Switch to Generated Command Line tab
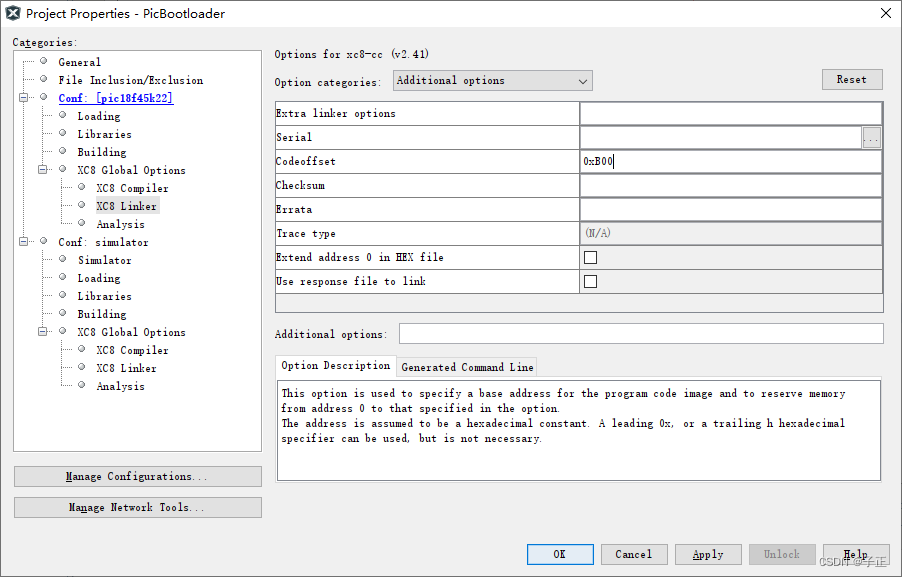The height and width of the screenshot is (577, 902). (x=466, y=366)
